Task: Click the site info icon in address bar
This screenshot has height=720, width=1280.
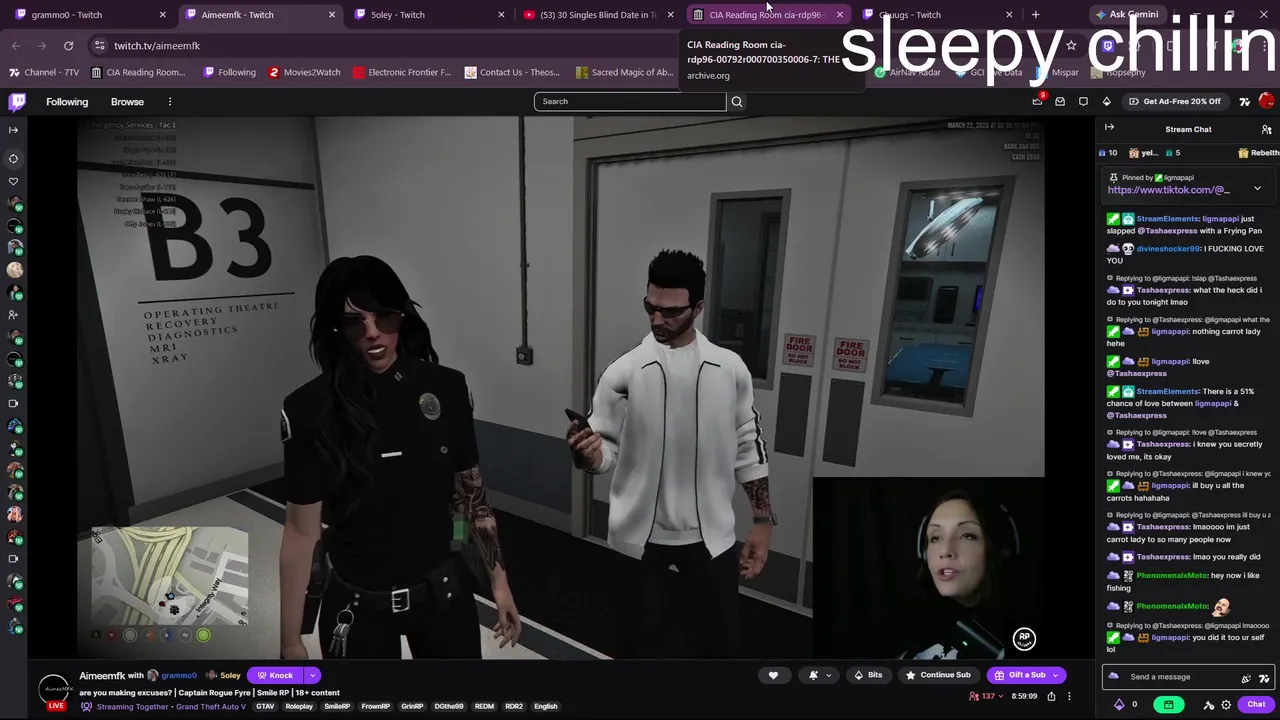Action: click(99, 46)
